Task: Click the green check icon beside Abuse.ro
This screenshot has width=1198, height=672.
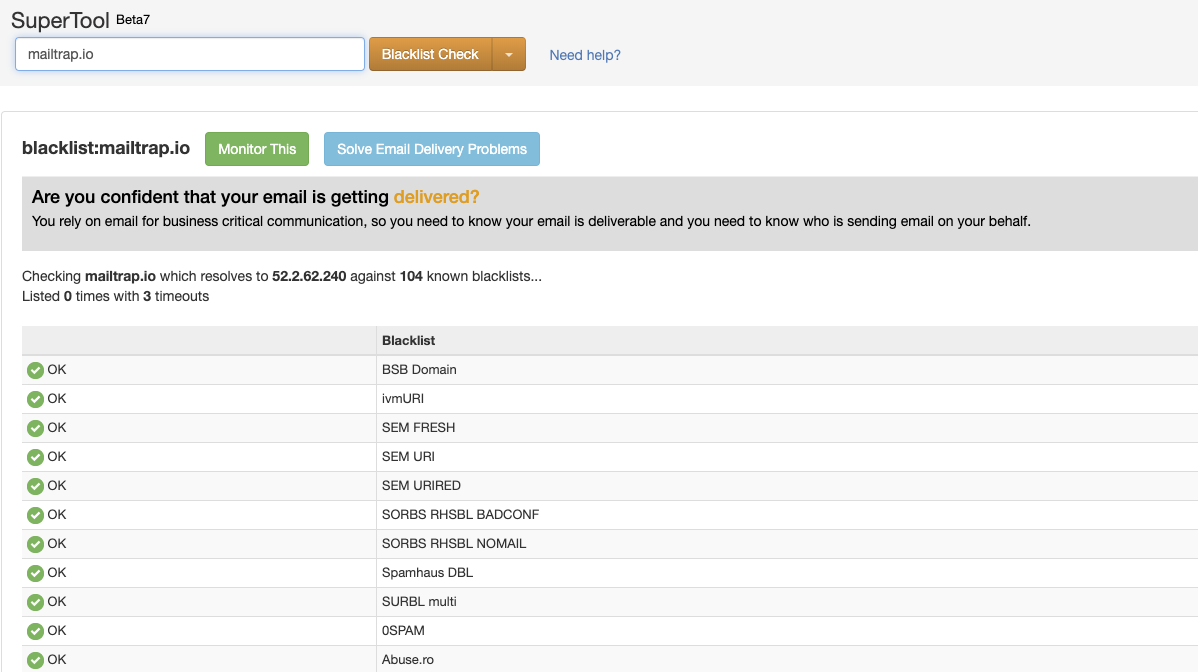Action: (x=35, y=661)
